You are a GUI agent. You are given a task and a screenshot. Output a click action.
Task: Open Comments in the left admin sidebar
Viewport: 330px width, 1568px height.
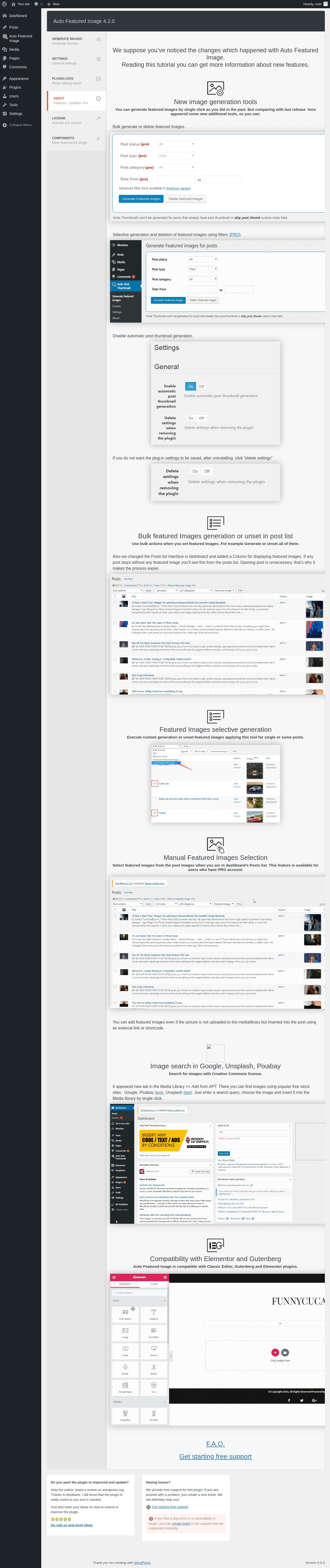[21, 67]
